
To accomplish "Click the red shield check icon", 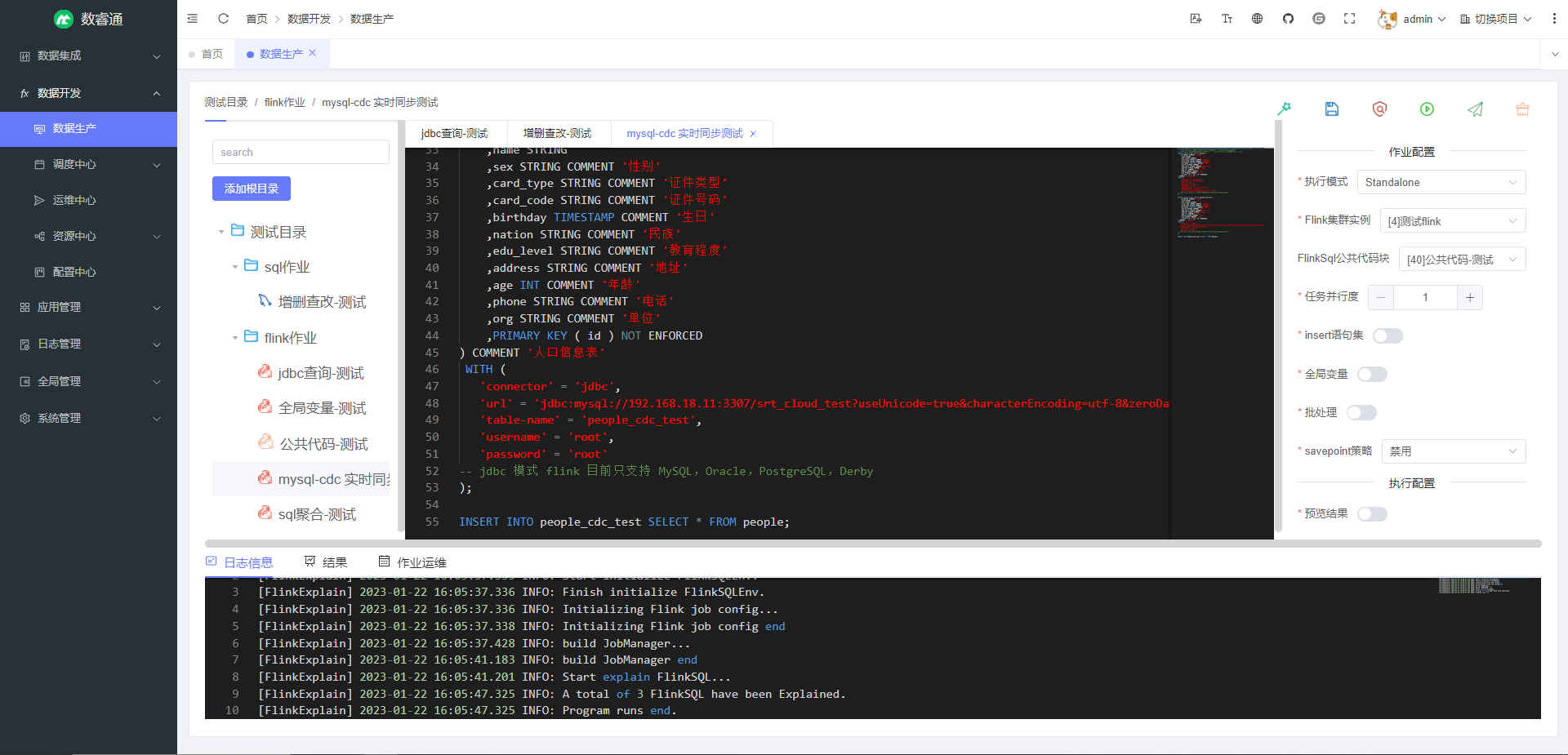I will [1379, 109].
